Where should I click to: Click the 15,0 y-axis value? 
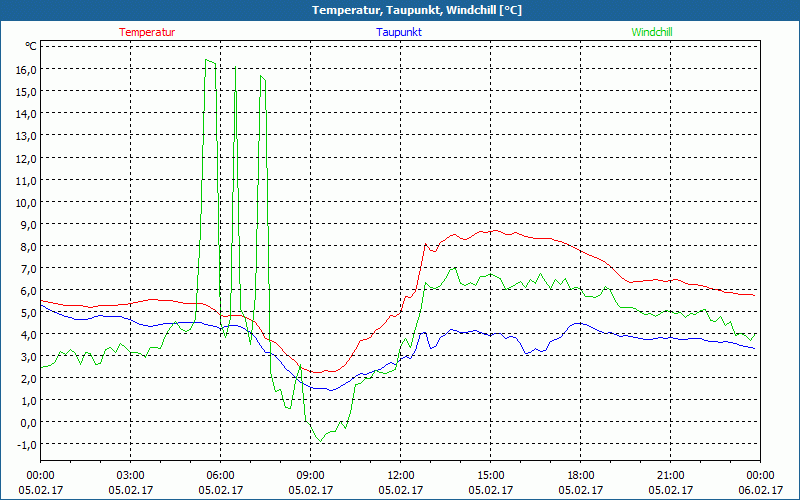pyautogui.click(x=26, y=92)
